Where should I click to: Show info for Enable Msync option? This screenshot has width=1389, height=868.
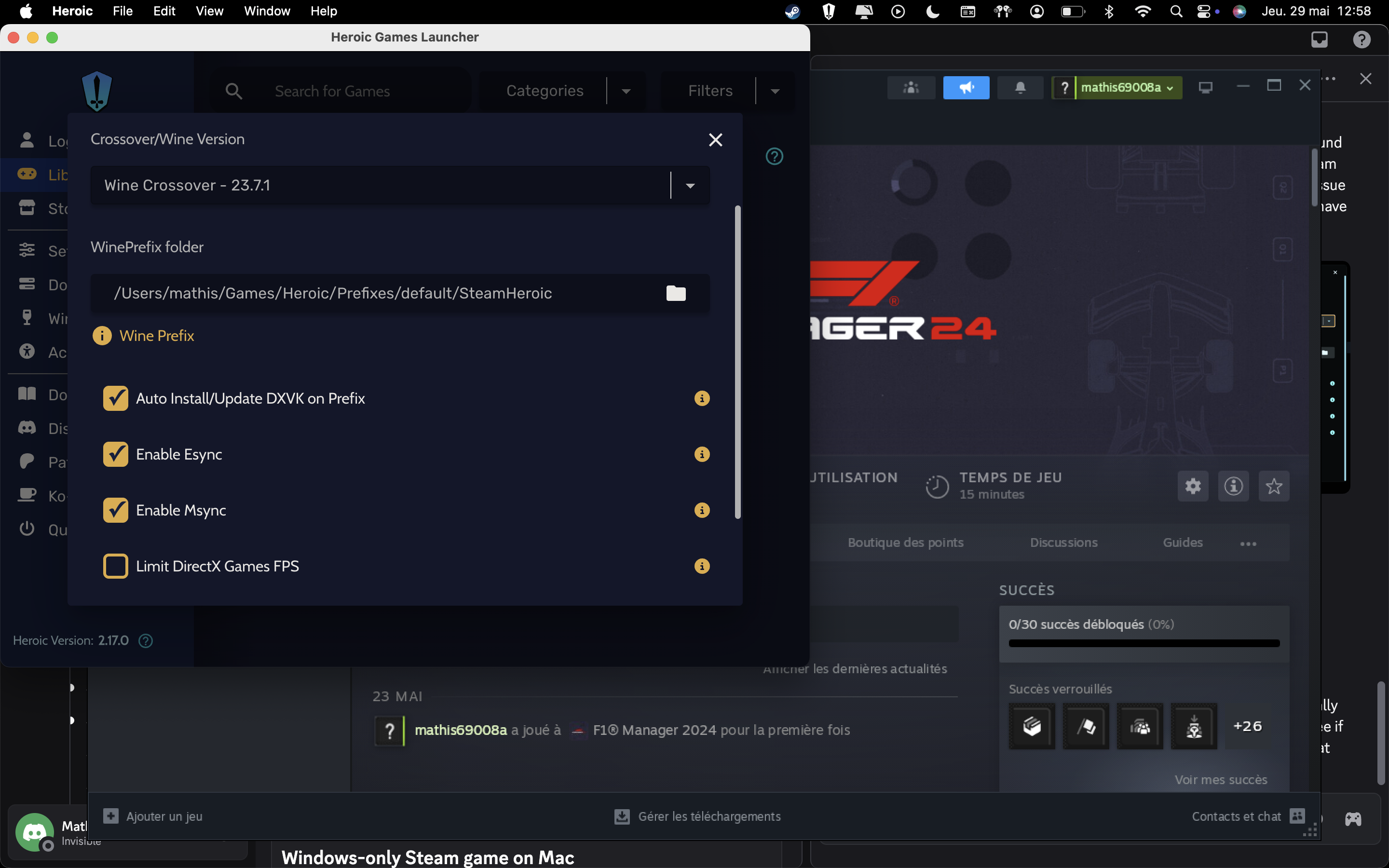(702, 510)
